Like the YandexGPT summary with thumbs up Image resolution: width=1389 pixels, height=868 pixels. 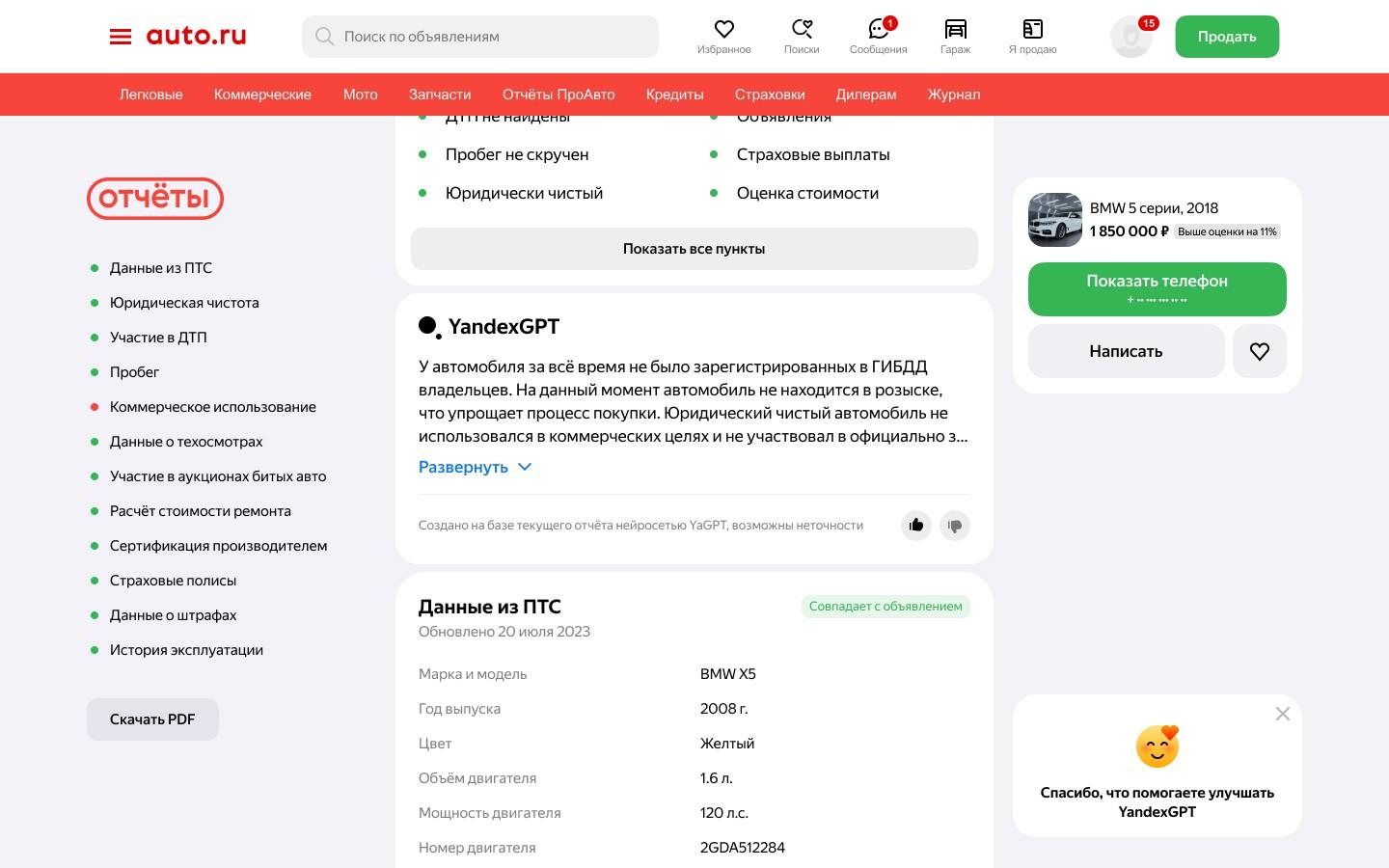[916, 526]
